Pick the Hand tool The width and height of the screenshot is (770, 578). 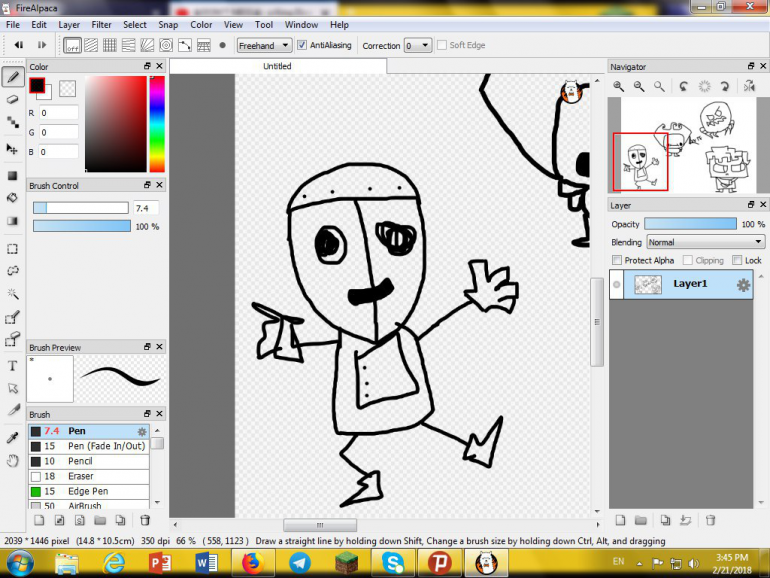[x=13, y=461]
